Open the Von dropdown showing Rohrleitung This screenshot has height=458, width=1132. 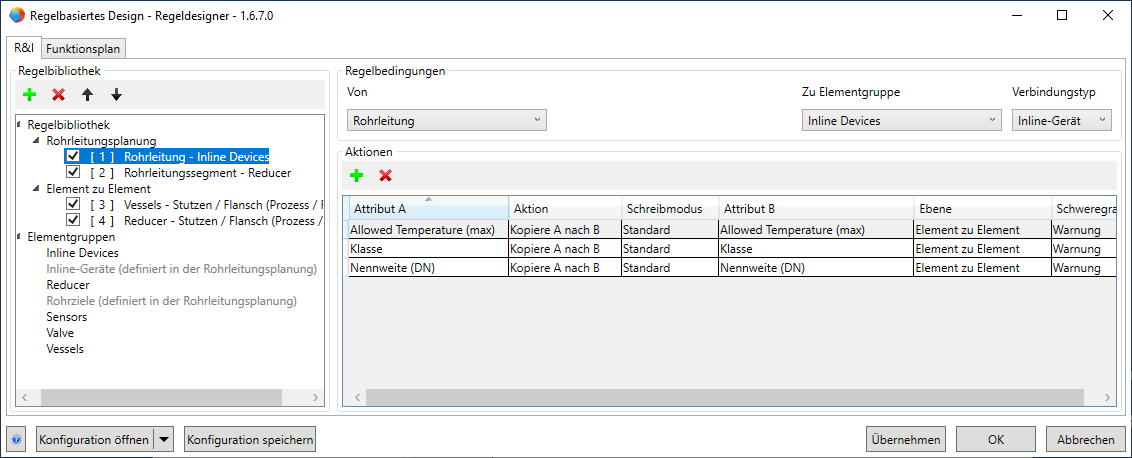point(447,120)
